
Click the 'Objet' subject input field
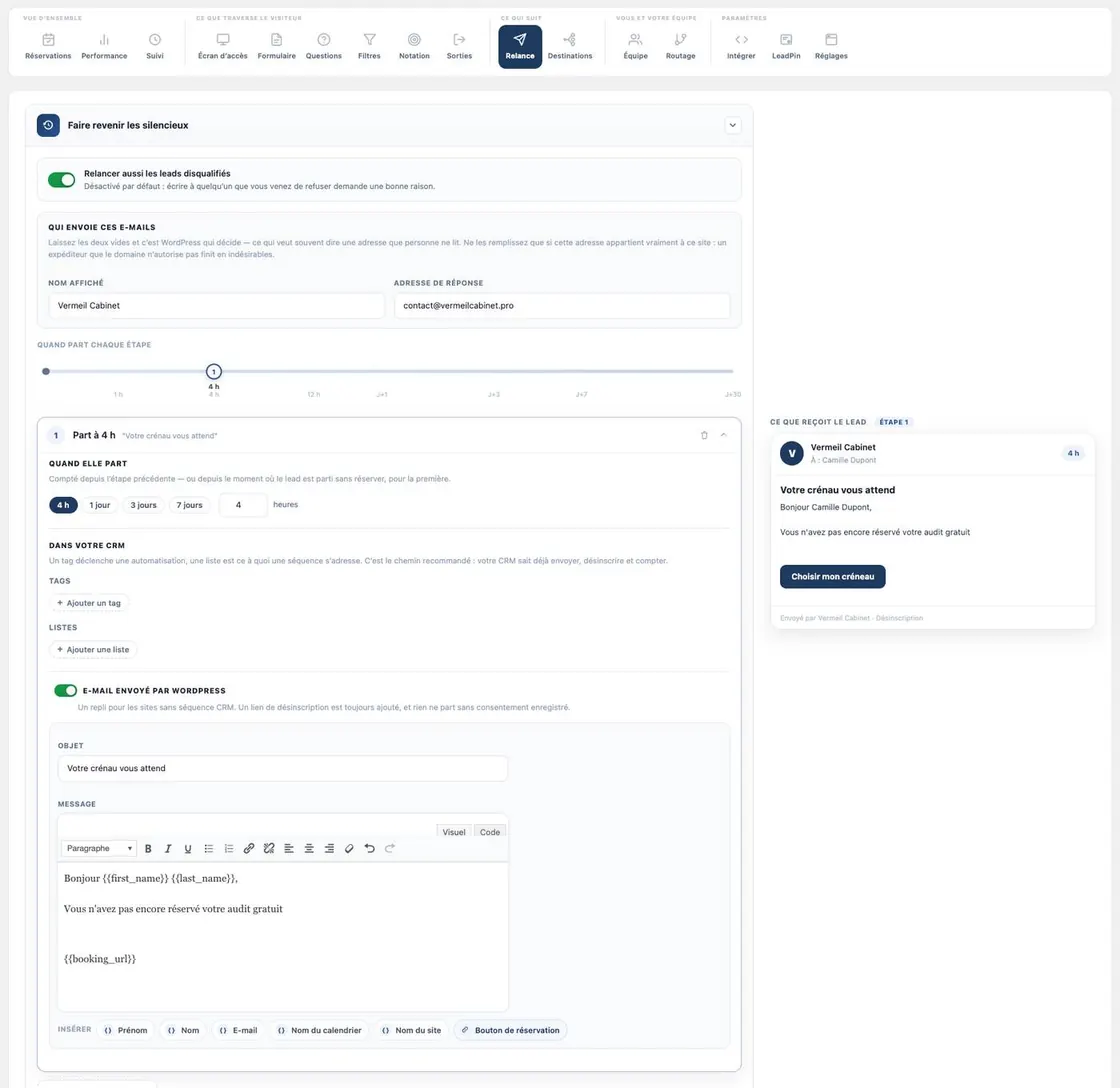tap(283, 769)
